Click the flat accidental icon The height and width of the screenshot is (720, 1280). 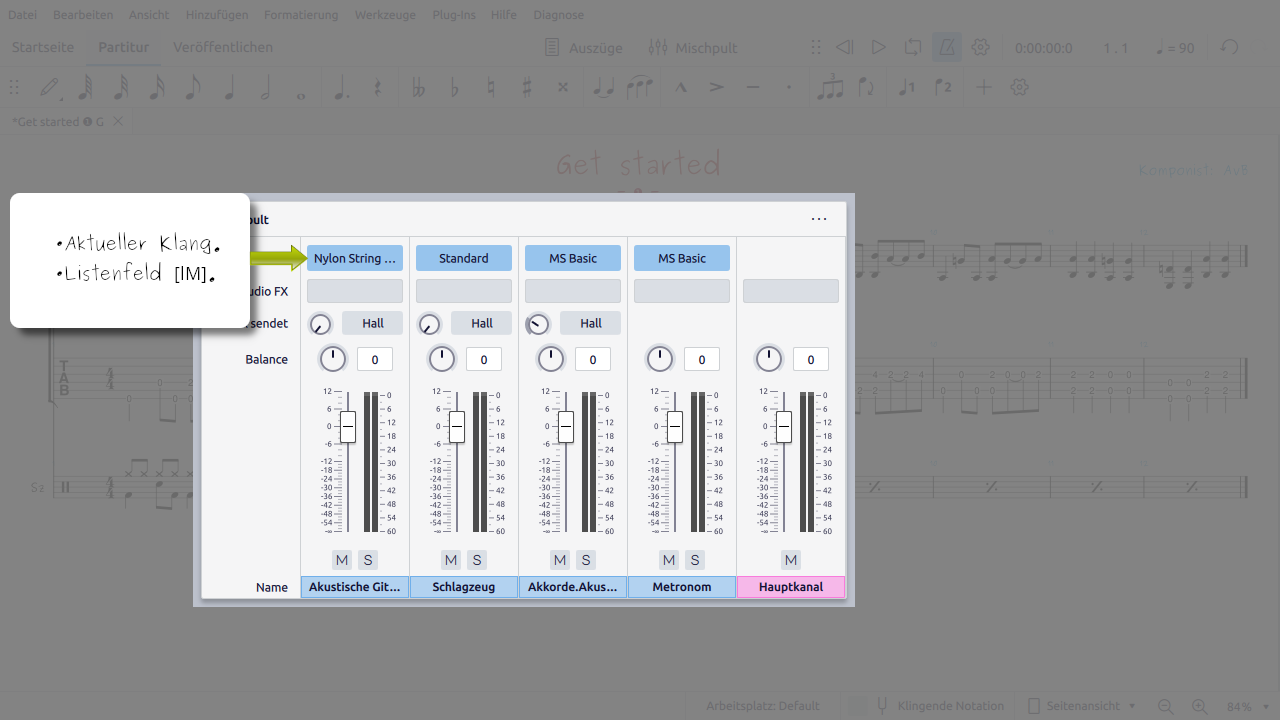(x=455, y=88)
